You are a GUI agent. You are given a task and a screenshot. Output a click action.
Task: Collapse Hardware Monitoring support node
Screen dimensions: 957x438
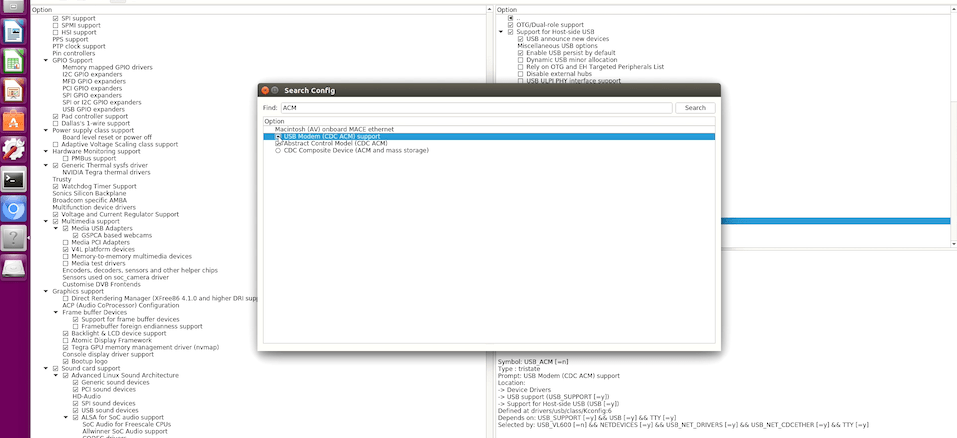coord(46,151)
